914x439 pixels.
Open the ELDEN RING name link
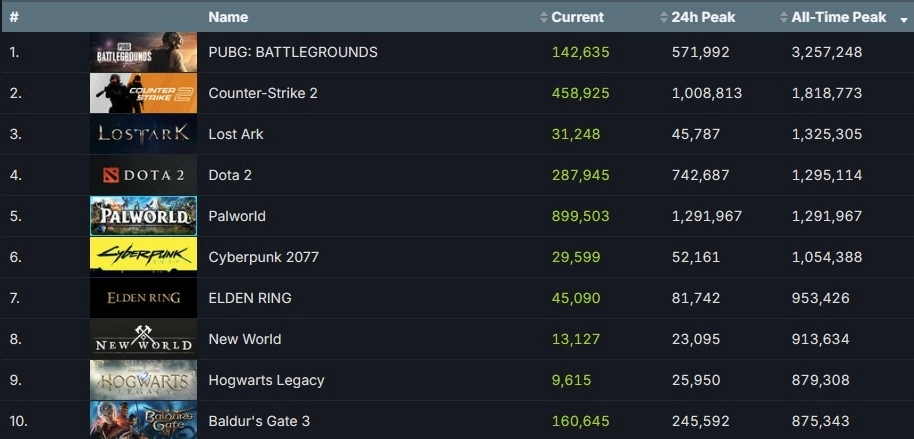tap(250, 298)
